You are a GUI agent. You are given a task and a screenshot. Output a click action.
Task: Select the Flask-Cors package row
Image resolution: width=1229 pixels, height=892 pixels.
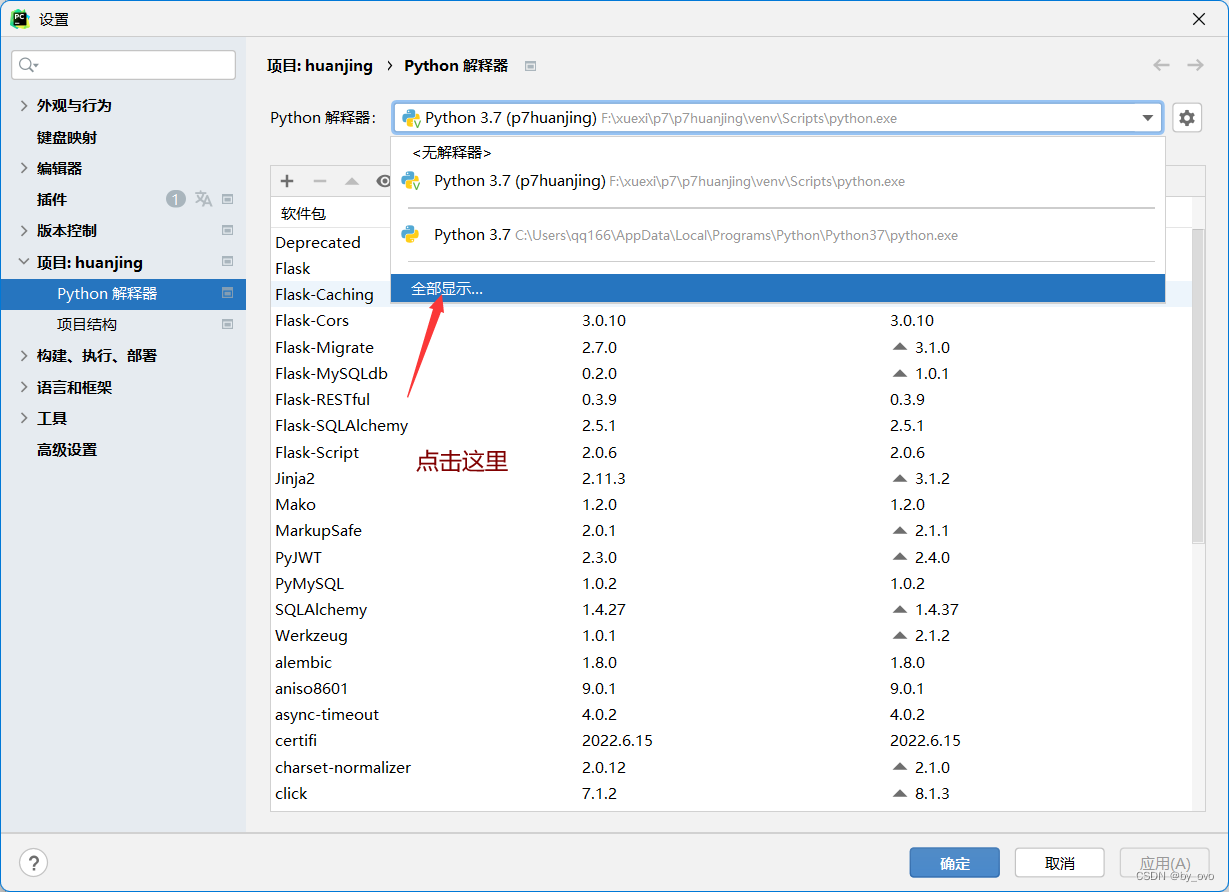tap(731, 321)
